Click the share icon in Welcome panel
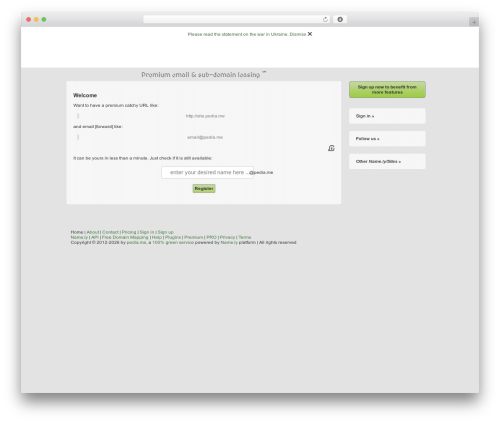500x423 pixels. (x=331, y=148)
